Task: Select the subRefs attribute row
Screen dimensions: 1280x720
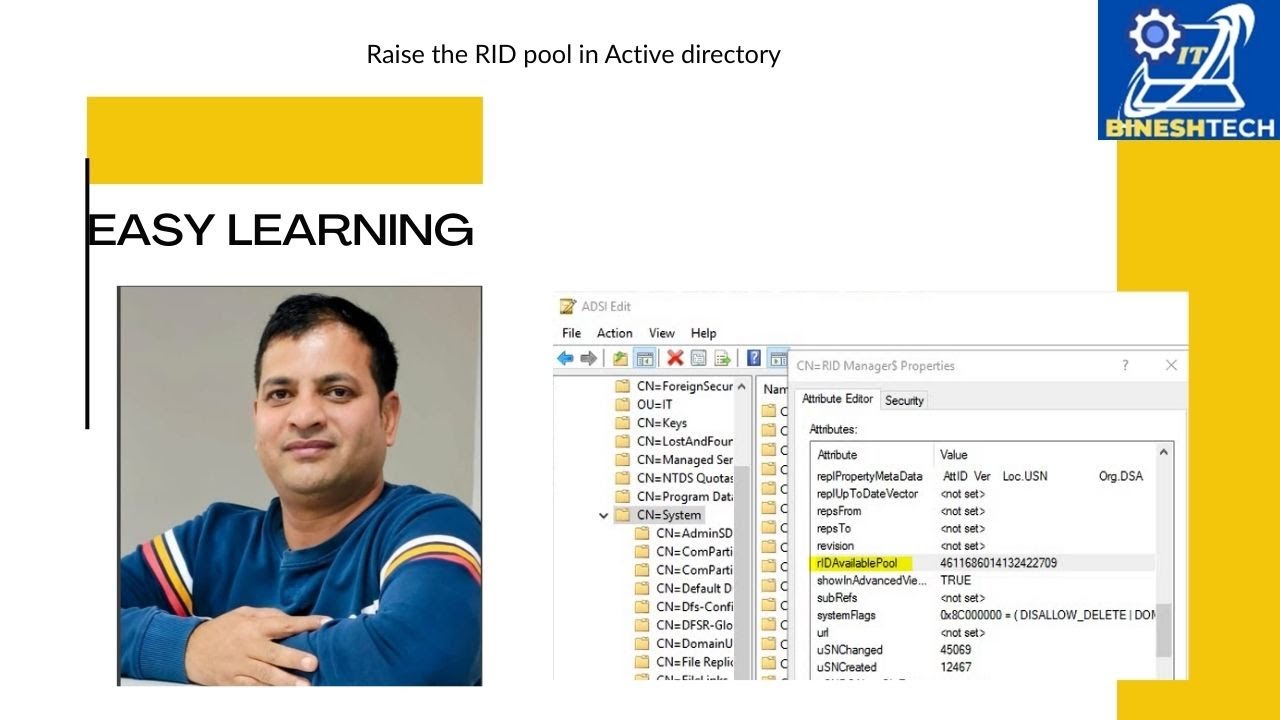Action: (983, 598)
